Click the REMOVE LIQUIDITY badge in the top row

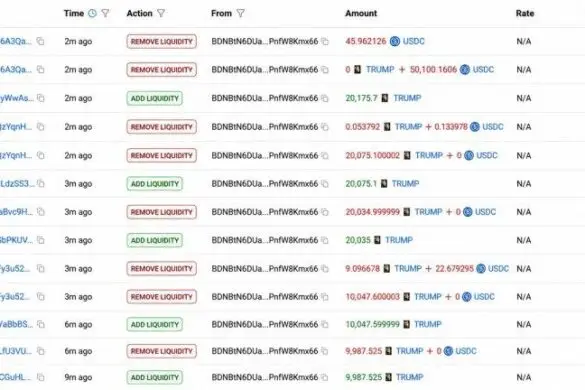pyautogui.click(x=162, y=41)
